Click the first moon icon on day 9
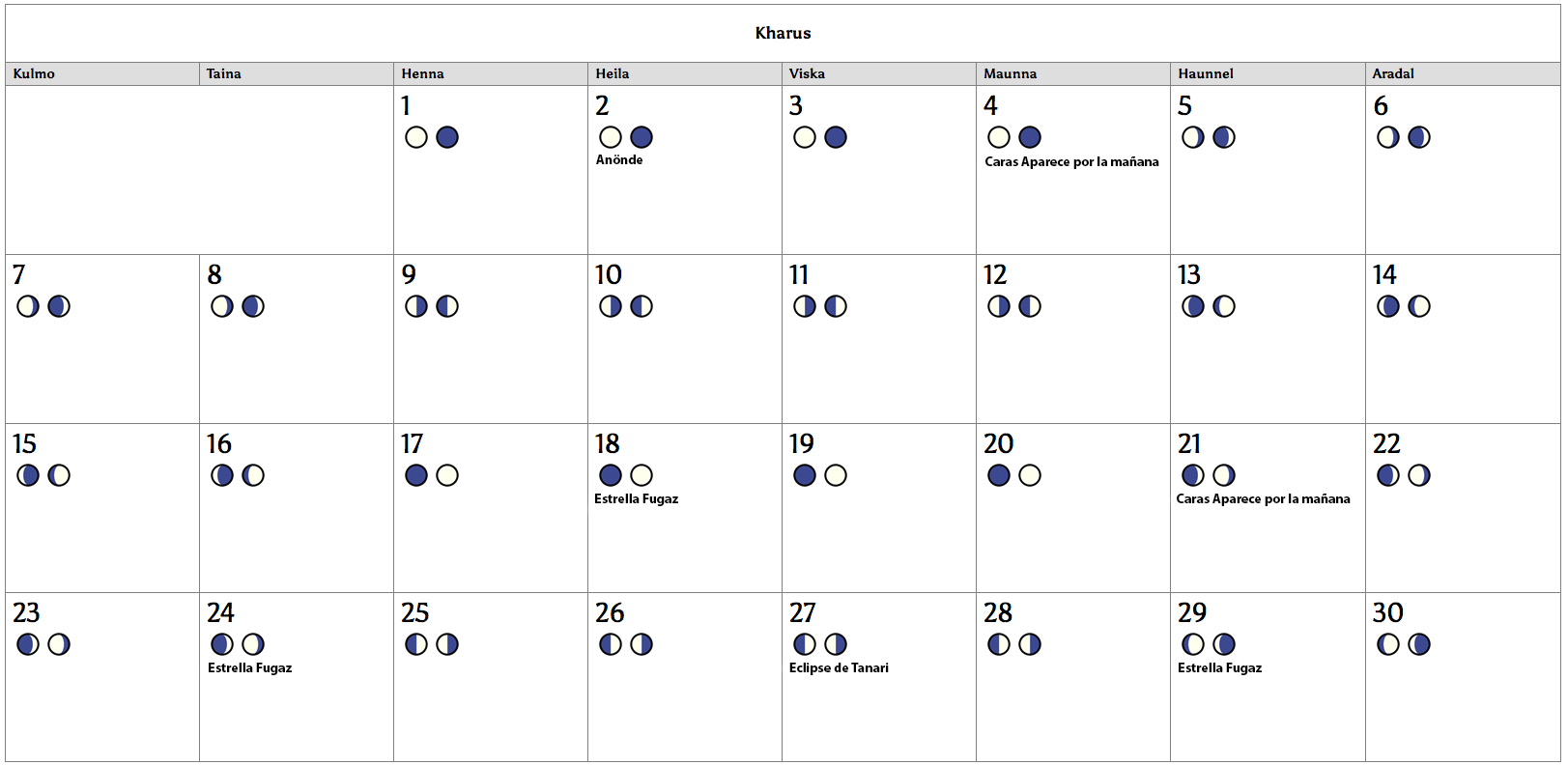This screenshot has width=1568, height=765. tap(416, 306)
